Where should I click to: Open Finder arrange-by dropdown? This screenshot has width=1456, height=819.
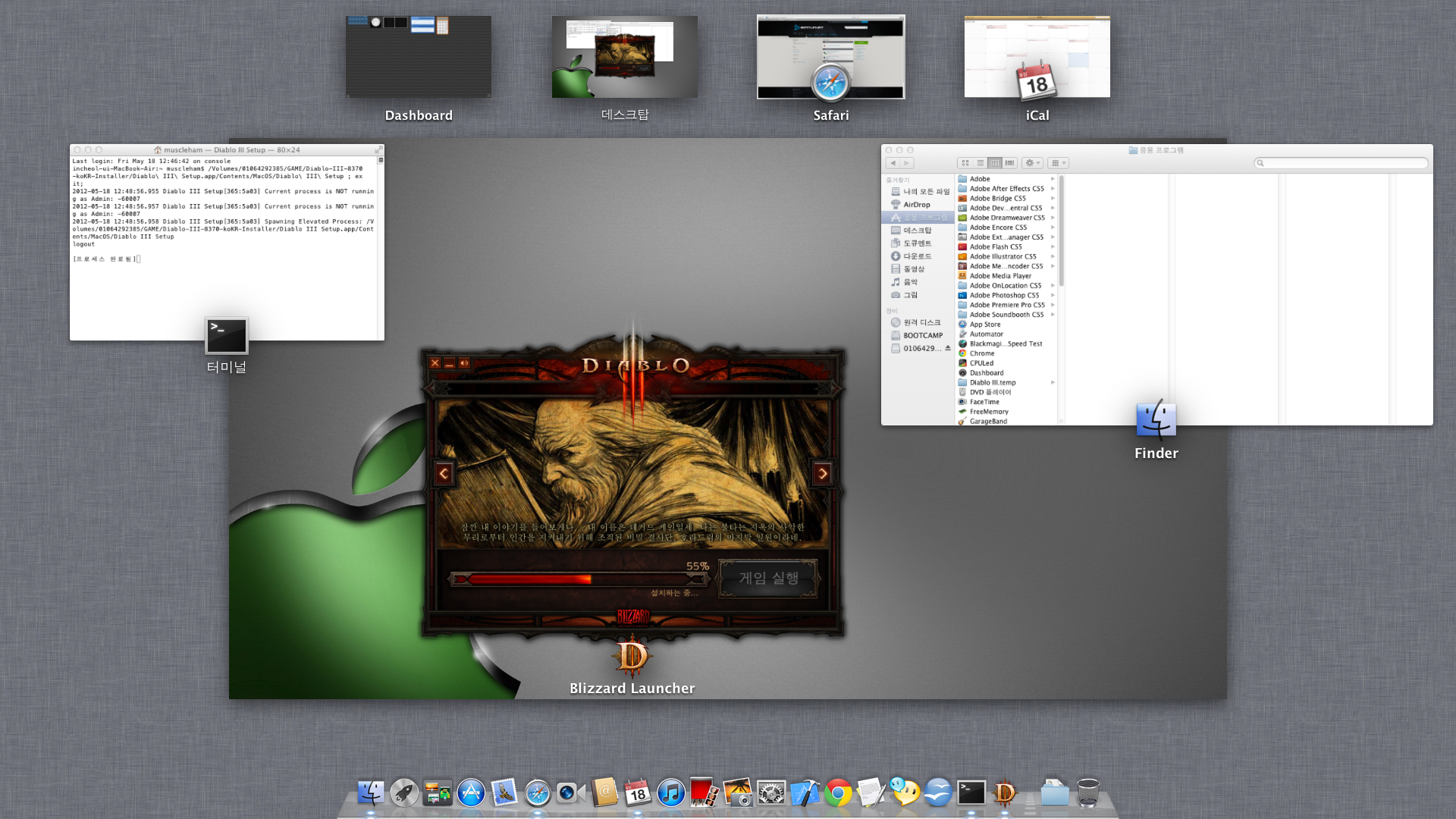[x=1059, y=163]
